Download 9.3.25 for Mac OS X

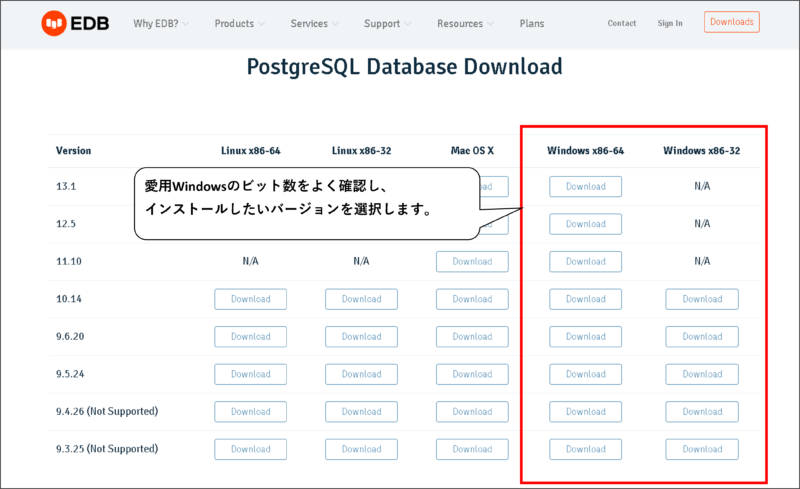tap(472, 449)
